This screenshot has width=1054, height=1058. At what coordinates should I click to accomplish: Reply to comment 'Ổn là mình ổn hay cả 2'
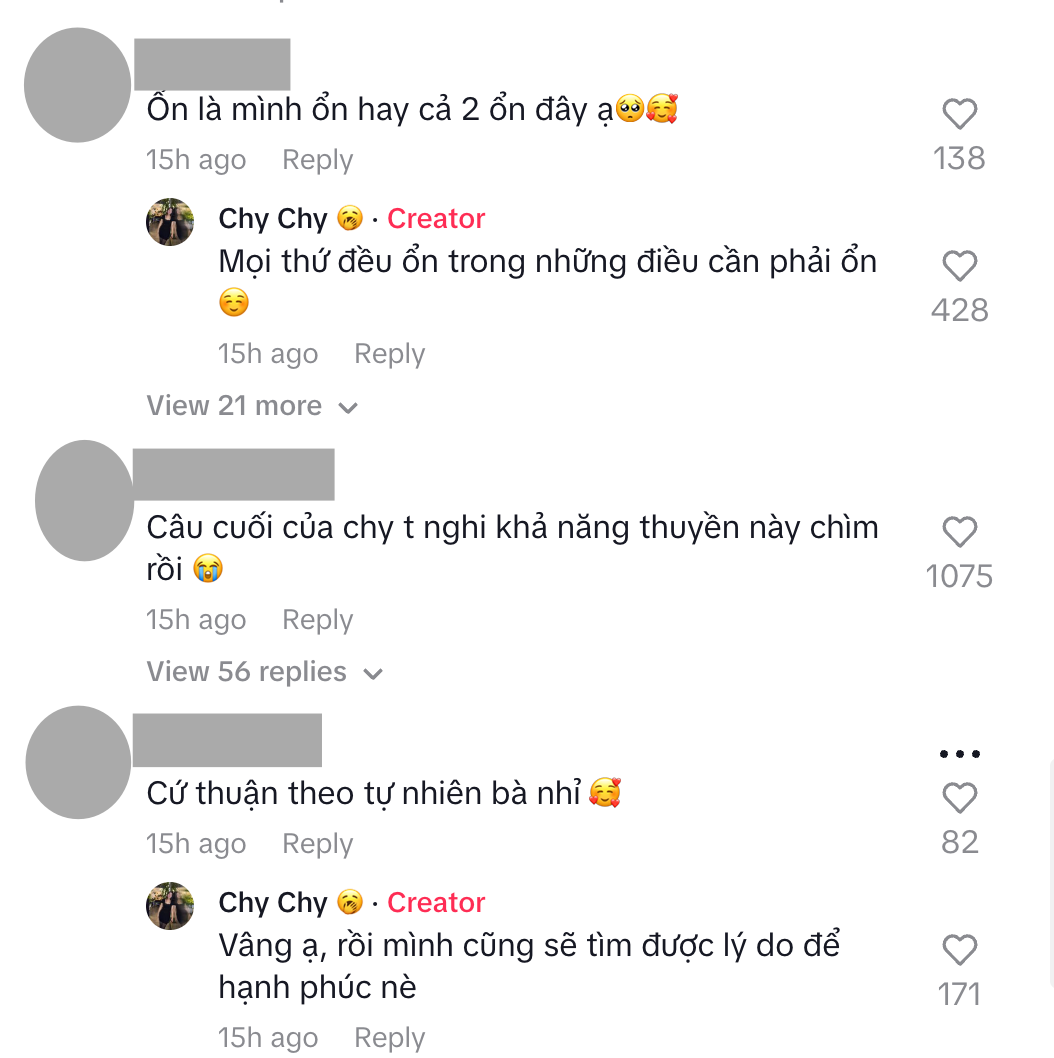317,160
